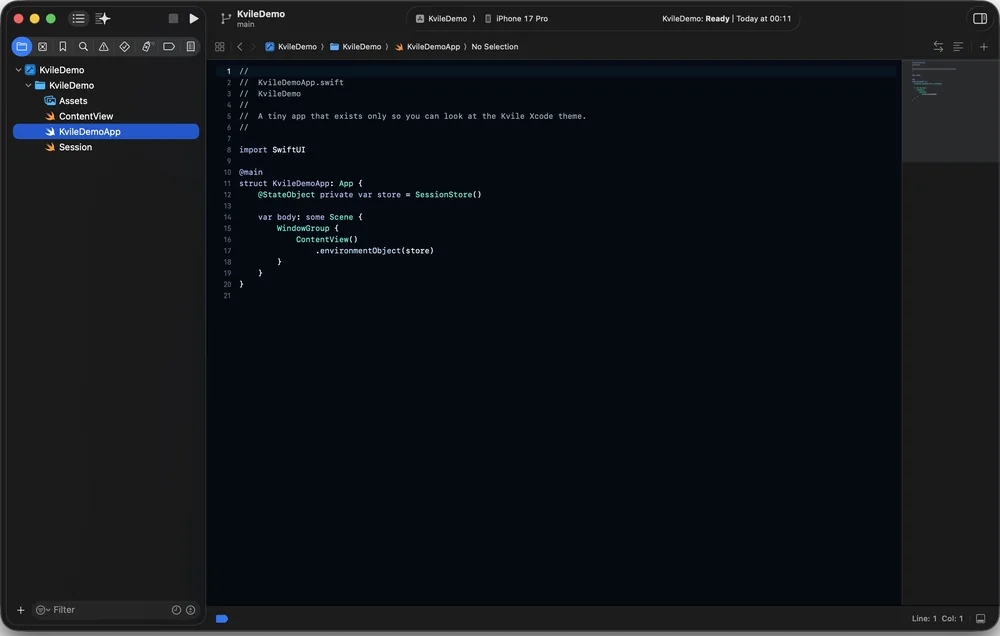Open the Report navigator icon
This screenshot has height=636, width=1000.
pos(190,47)
